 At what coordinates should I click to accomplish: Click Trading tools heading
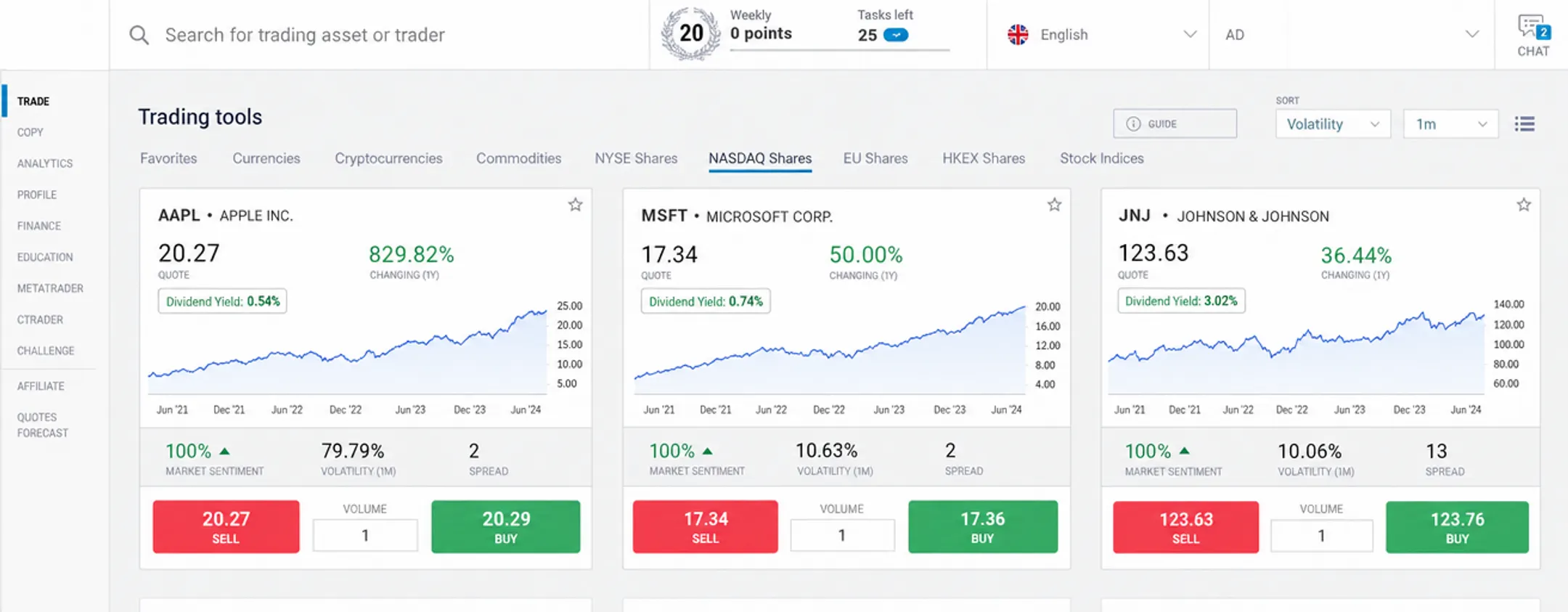click(x=200, y=117)
